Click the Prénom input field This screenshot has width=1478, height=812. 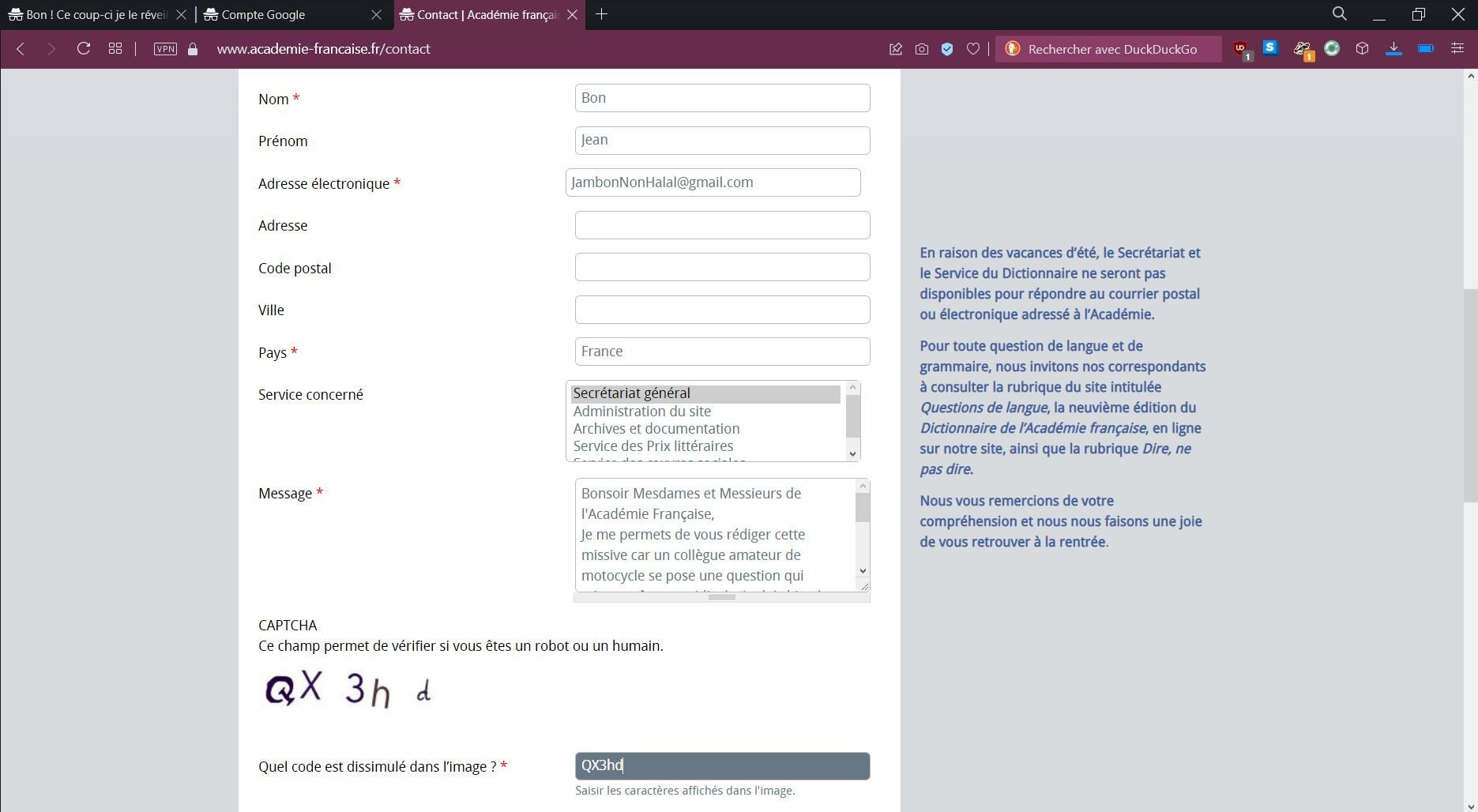(722, 141)
